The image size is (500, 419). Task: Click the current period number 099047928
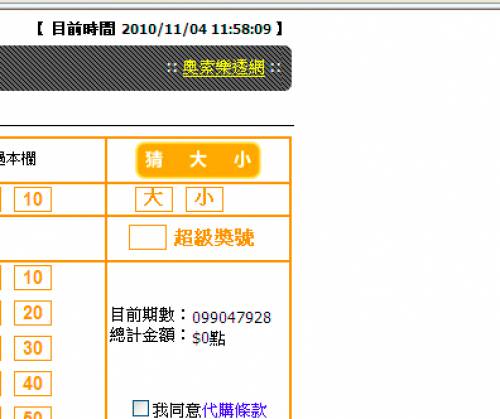tap(232, 317)
